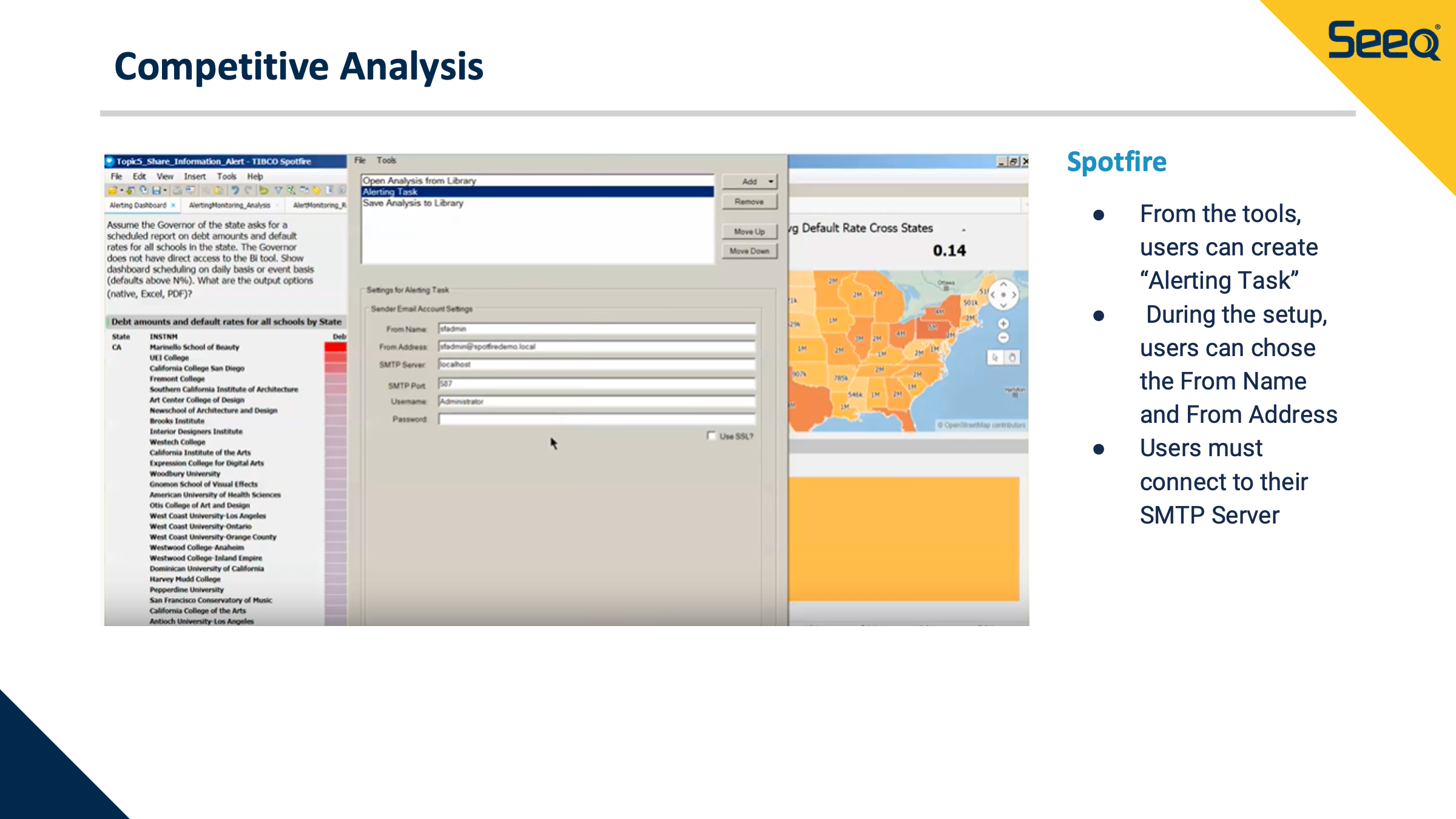Expand dropdown arrow beside save icon
The image size is (1456, 819).
165,190
